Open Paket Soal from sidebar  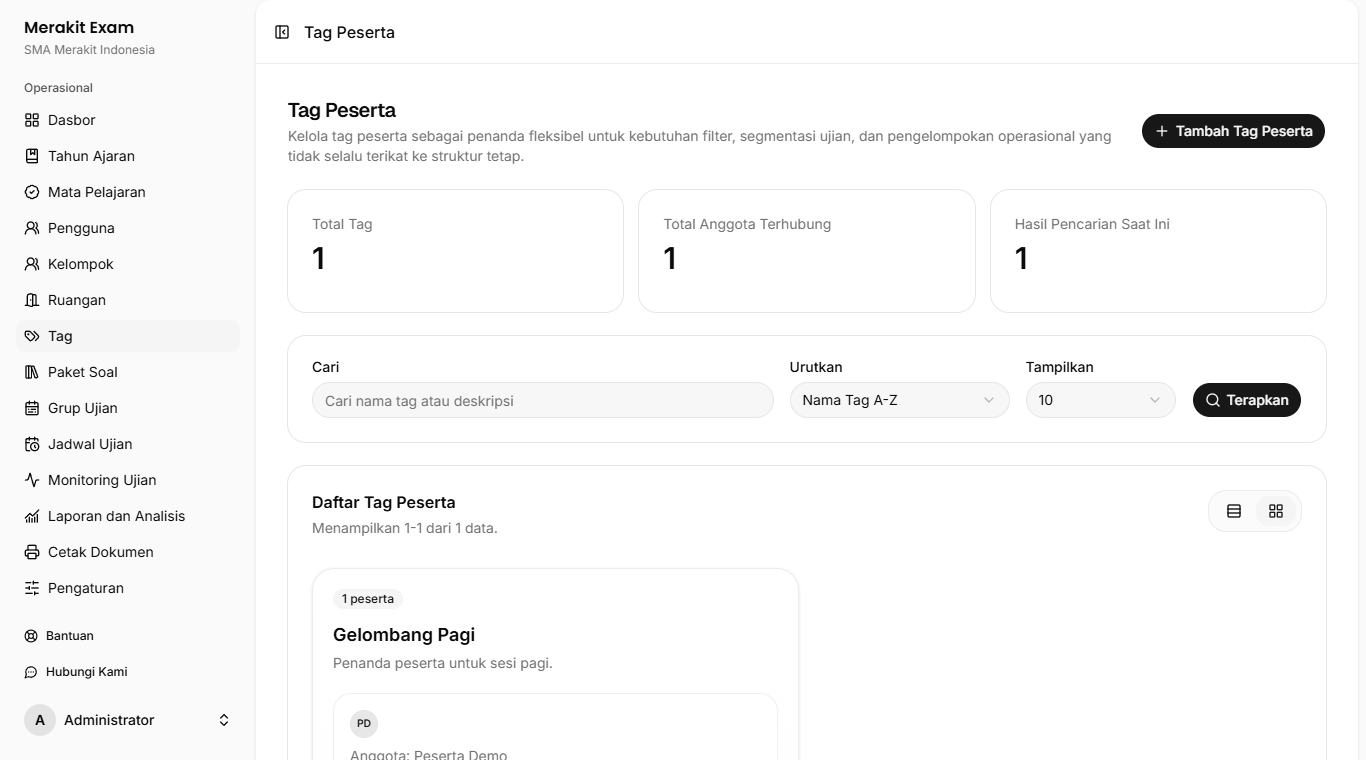click(128, 372)
